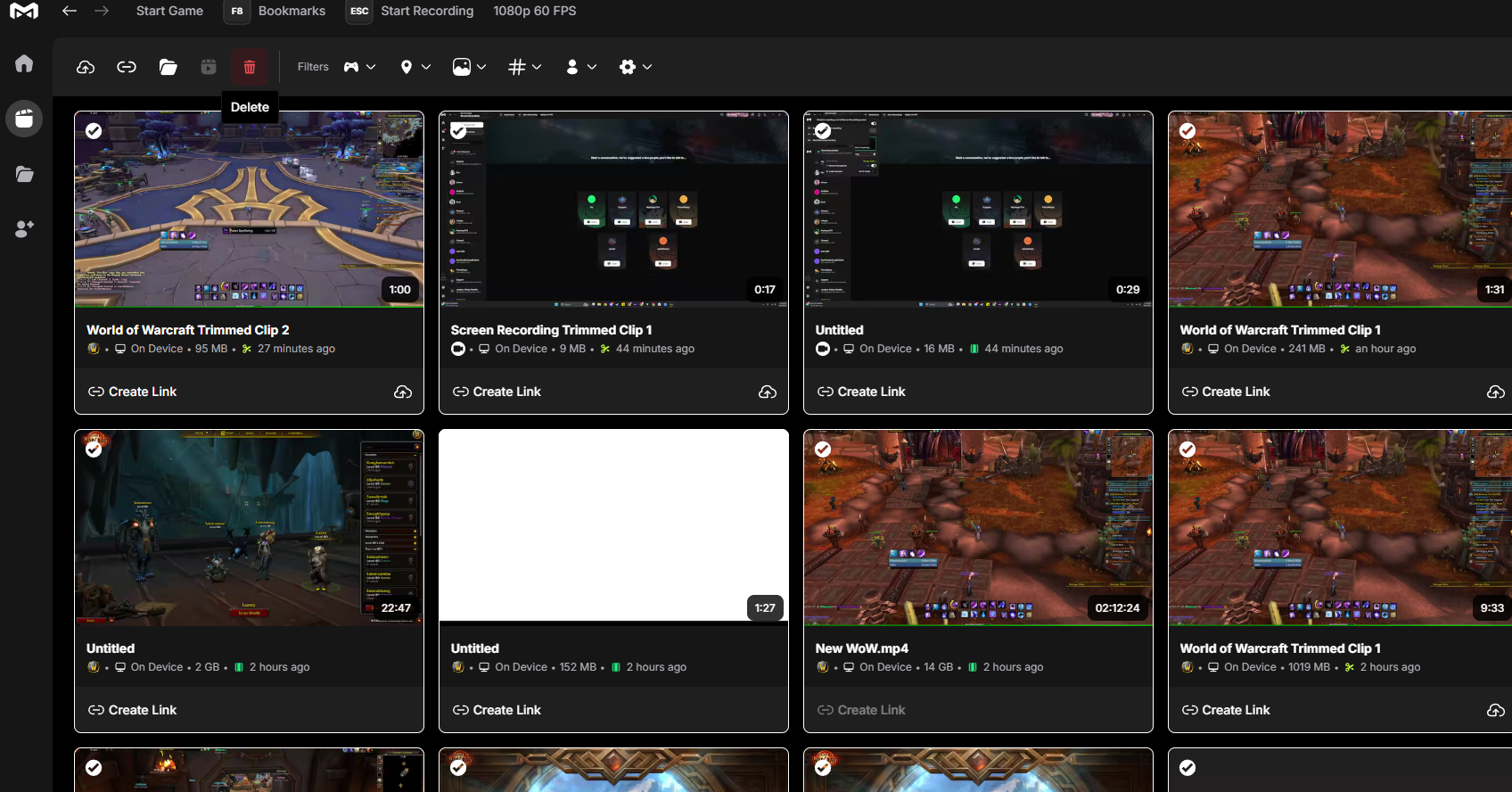Open the folders sidebar icon
The height and width of the screenshot is (792, 1512).
24,174
